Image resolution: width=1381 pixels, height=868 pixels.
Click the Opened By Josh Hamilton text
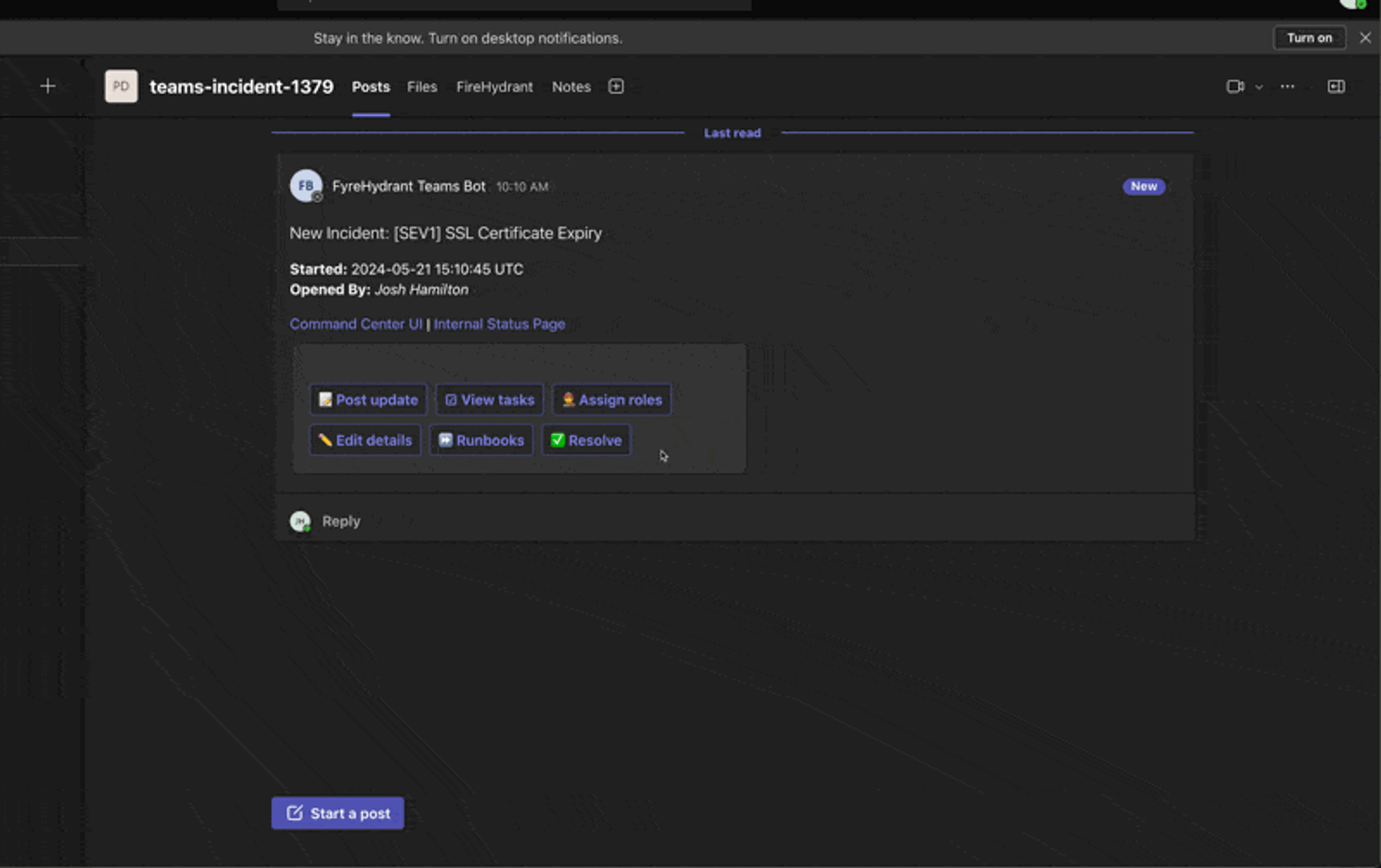pyautogui.click(x=379, y=290)
